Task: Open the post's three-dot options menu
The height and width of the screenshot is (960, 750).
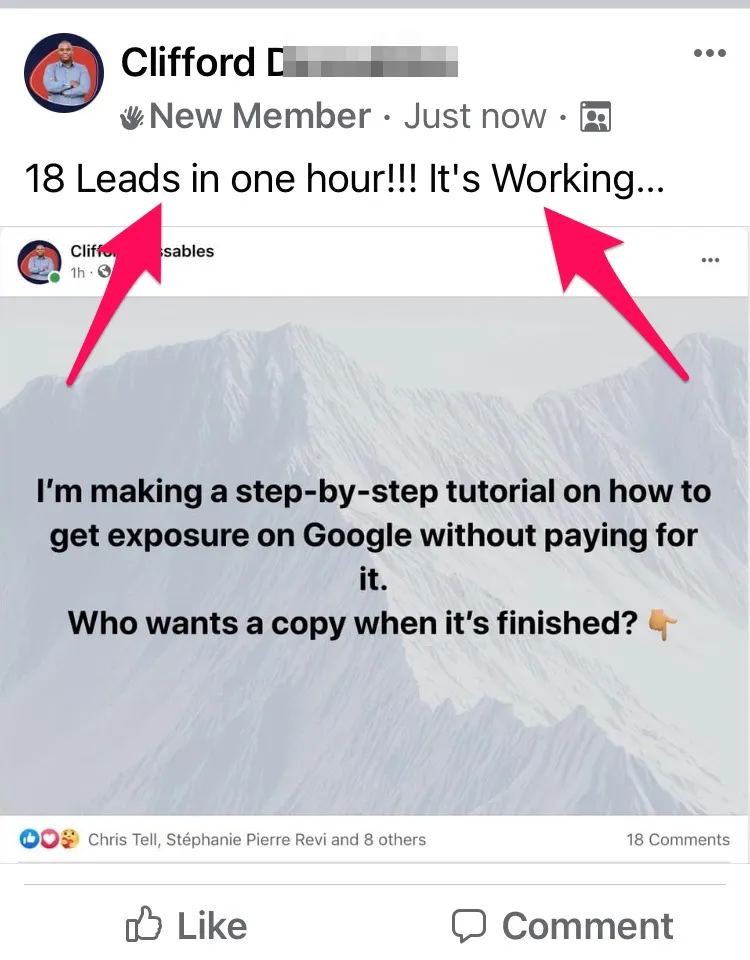Action: pyautogui.click(x=710, y=53)
